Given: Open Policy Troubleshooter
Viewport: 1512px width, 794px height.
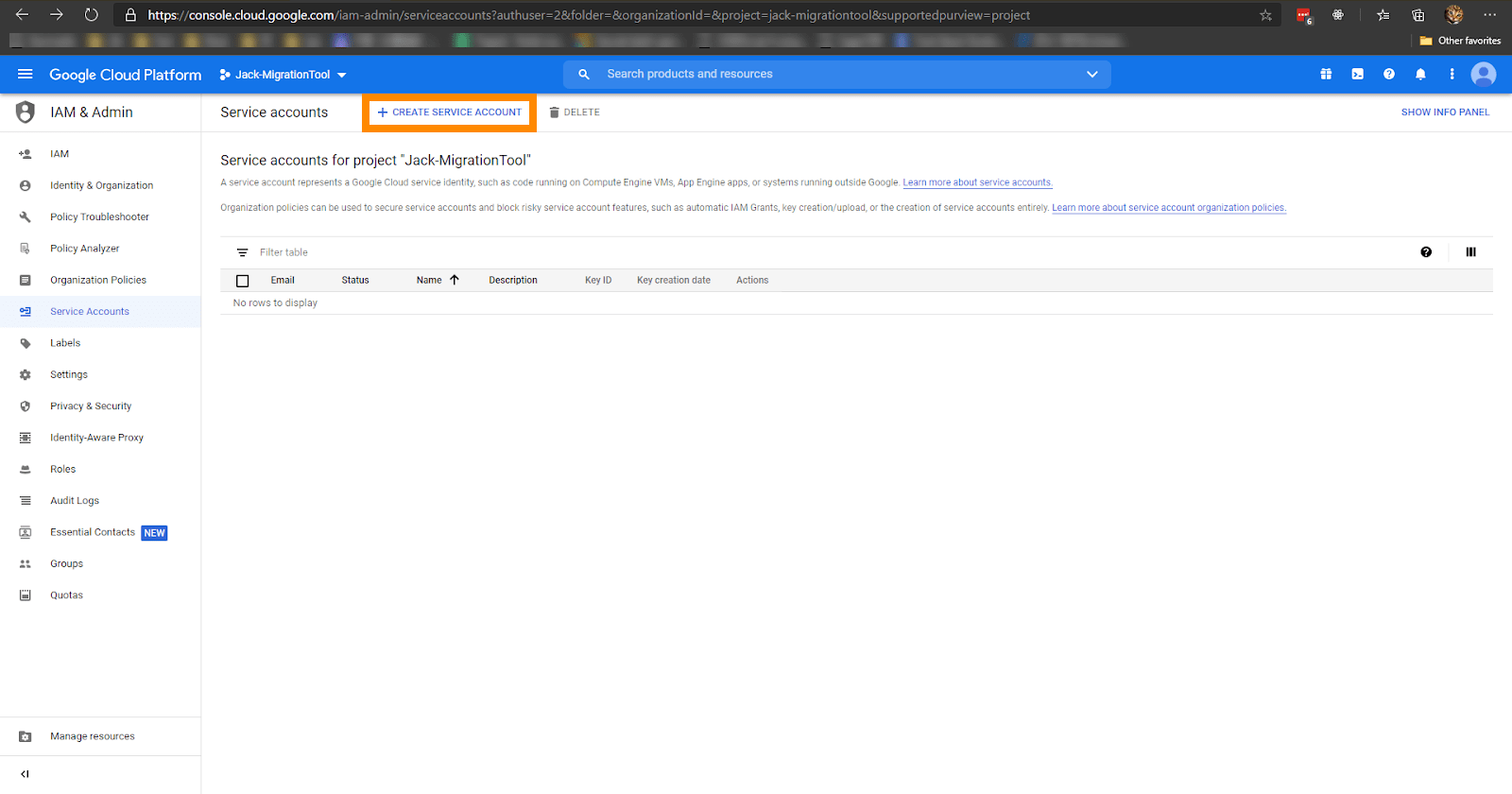Looking at the screenshot, I should point(99,216).
